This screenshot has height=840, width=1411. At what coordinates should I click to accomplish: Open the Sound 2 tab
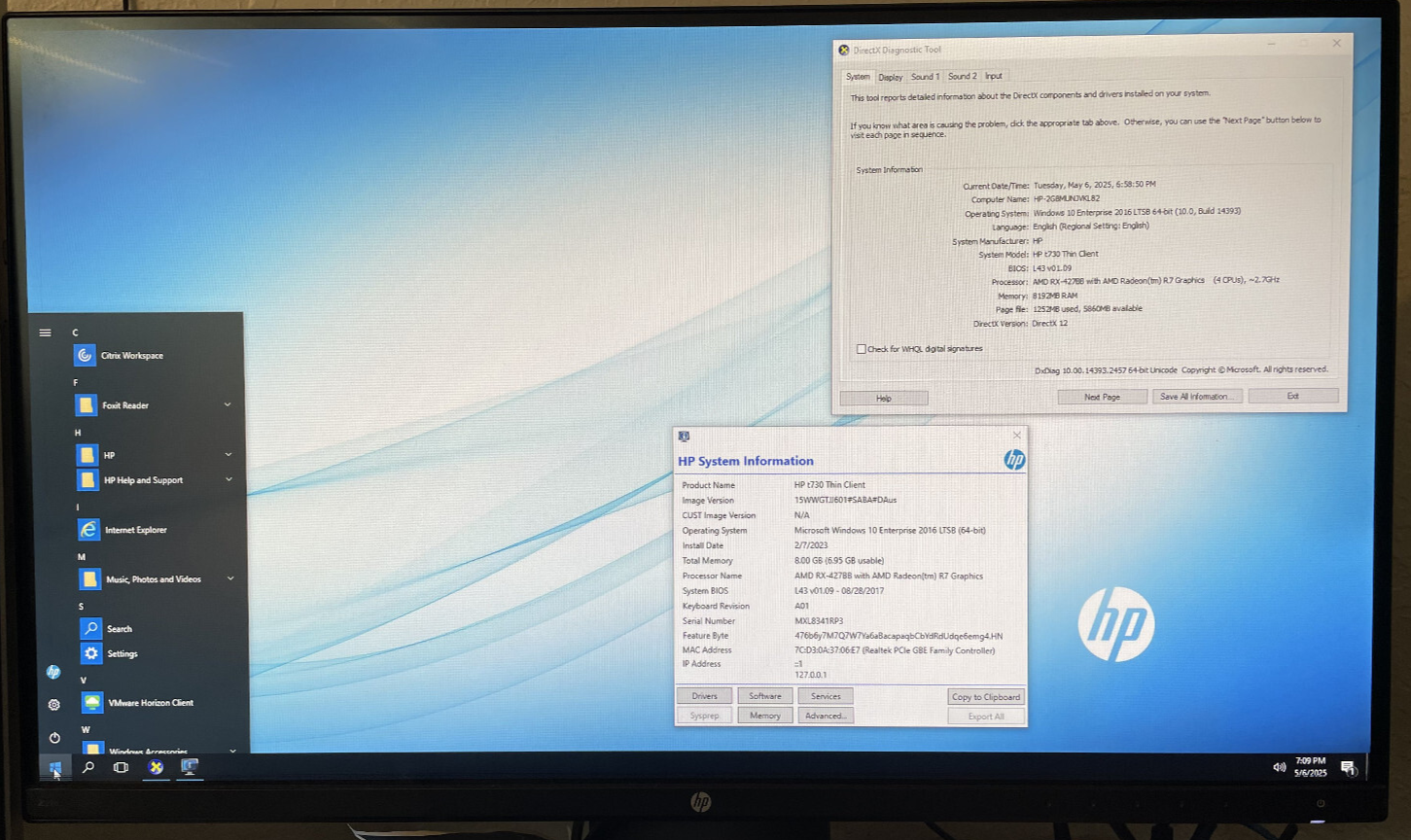963,76
